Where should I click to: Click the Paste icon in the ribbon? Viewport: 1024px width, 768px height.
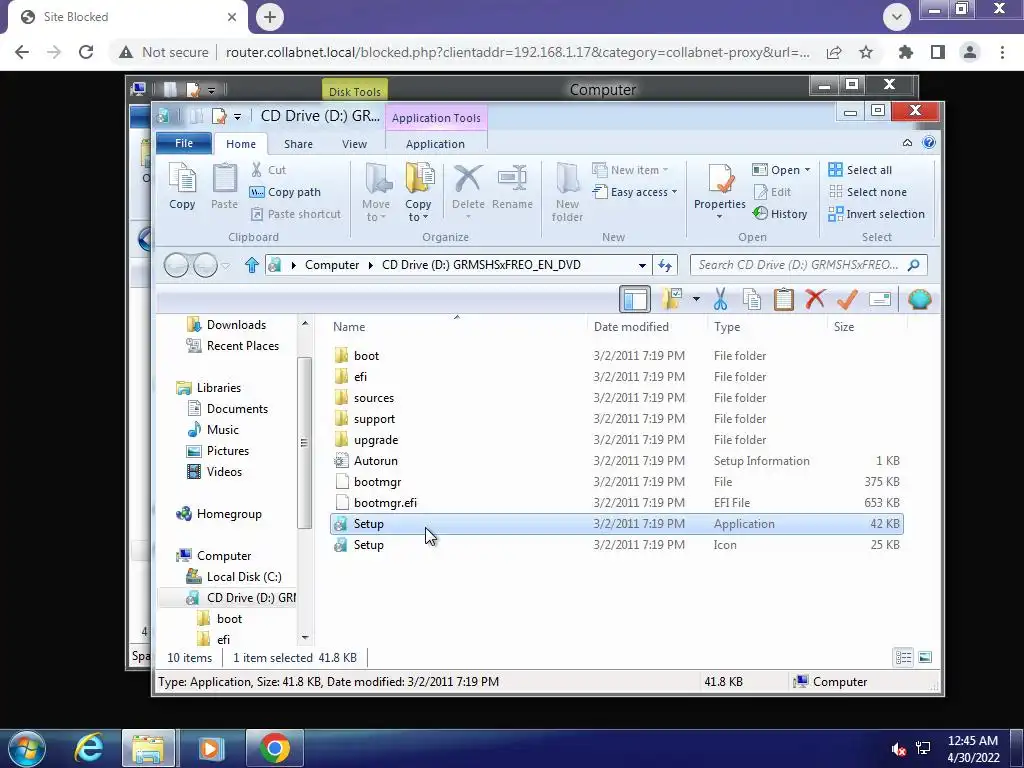[224, 186]
